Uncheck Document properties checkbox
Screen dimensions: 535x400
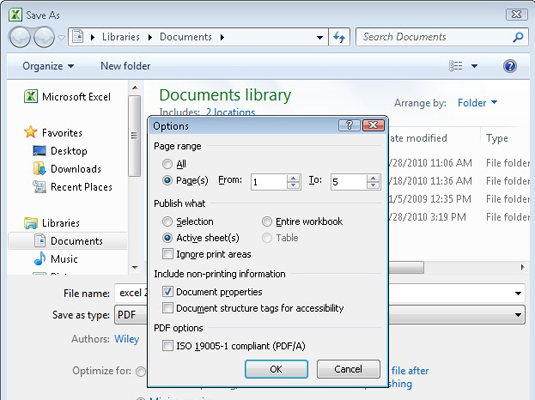pos(168,291)
